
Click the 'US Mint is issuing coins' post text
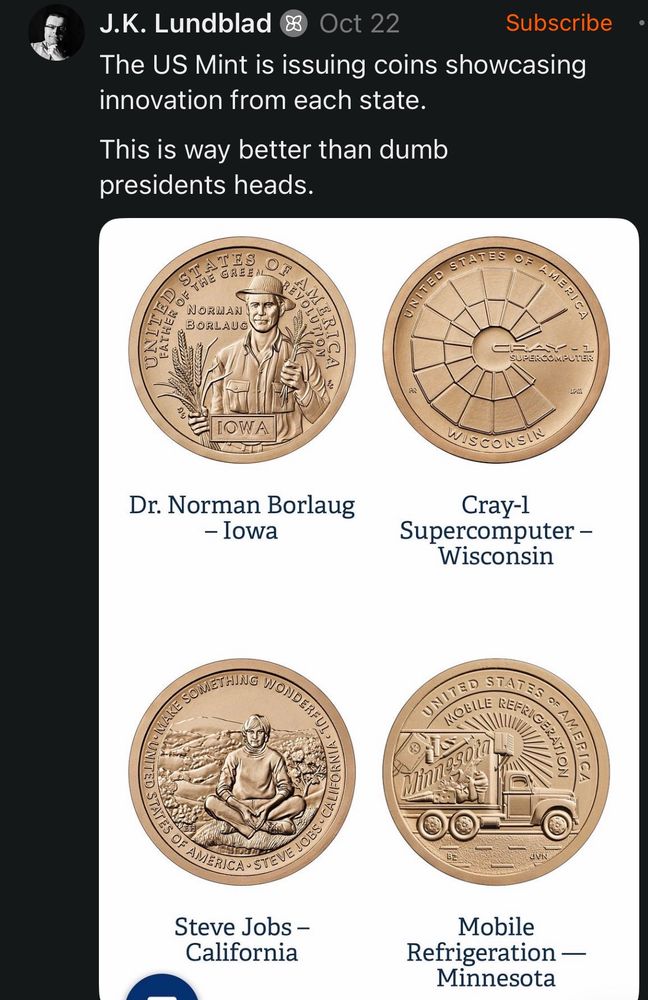click(342, 83)
